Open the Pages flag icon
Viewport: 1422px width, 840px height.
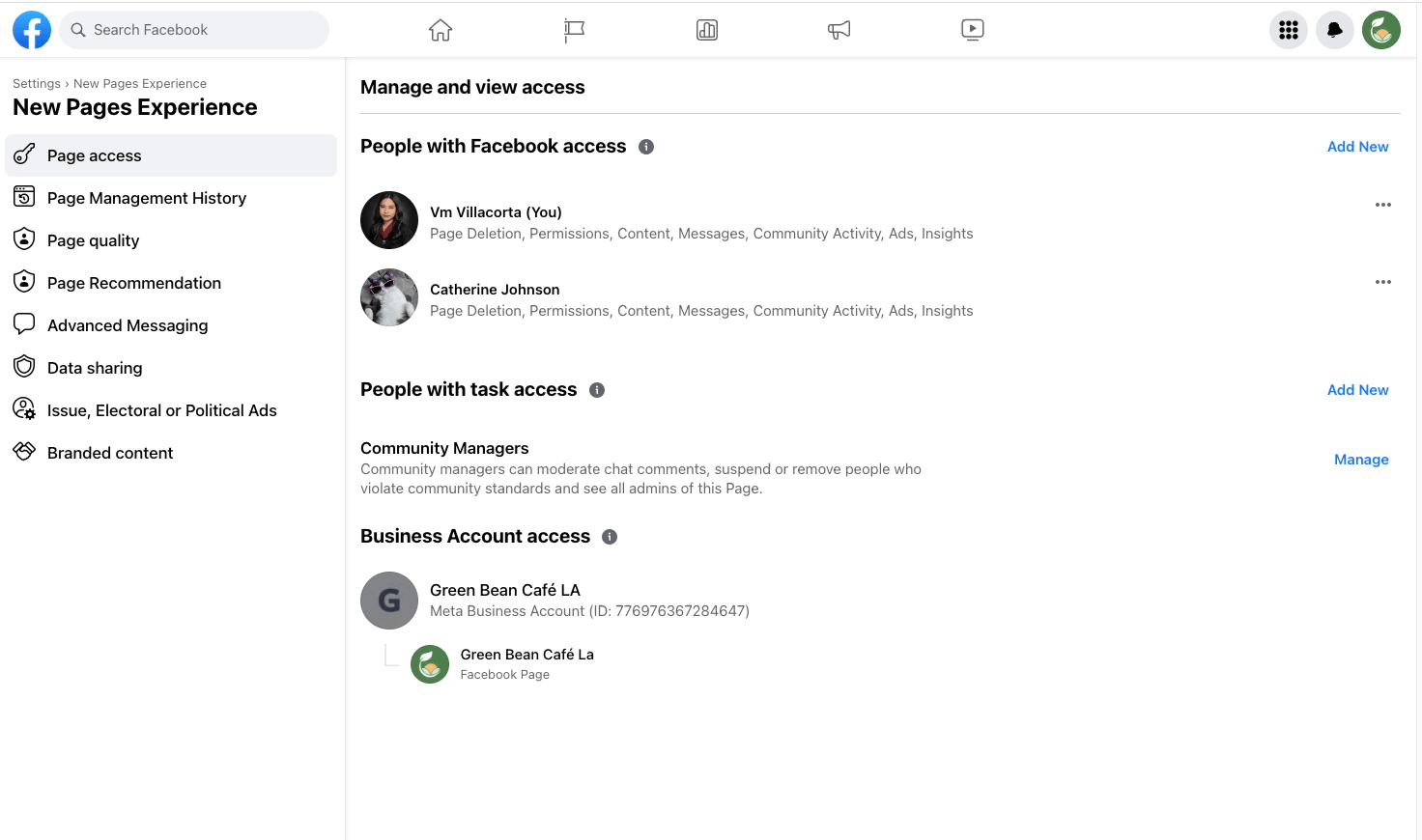coord(574,30)
